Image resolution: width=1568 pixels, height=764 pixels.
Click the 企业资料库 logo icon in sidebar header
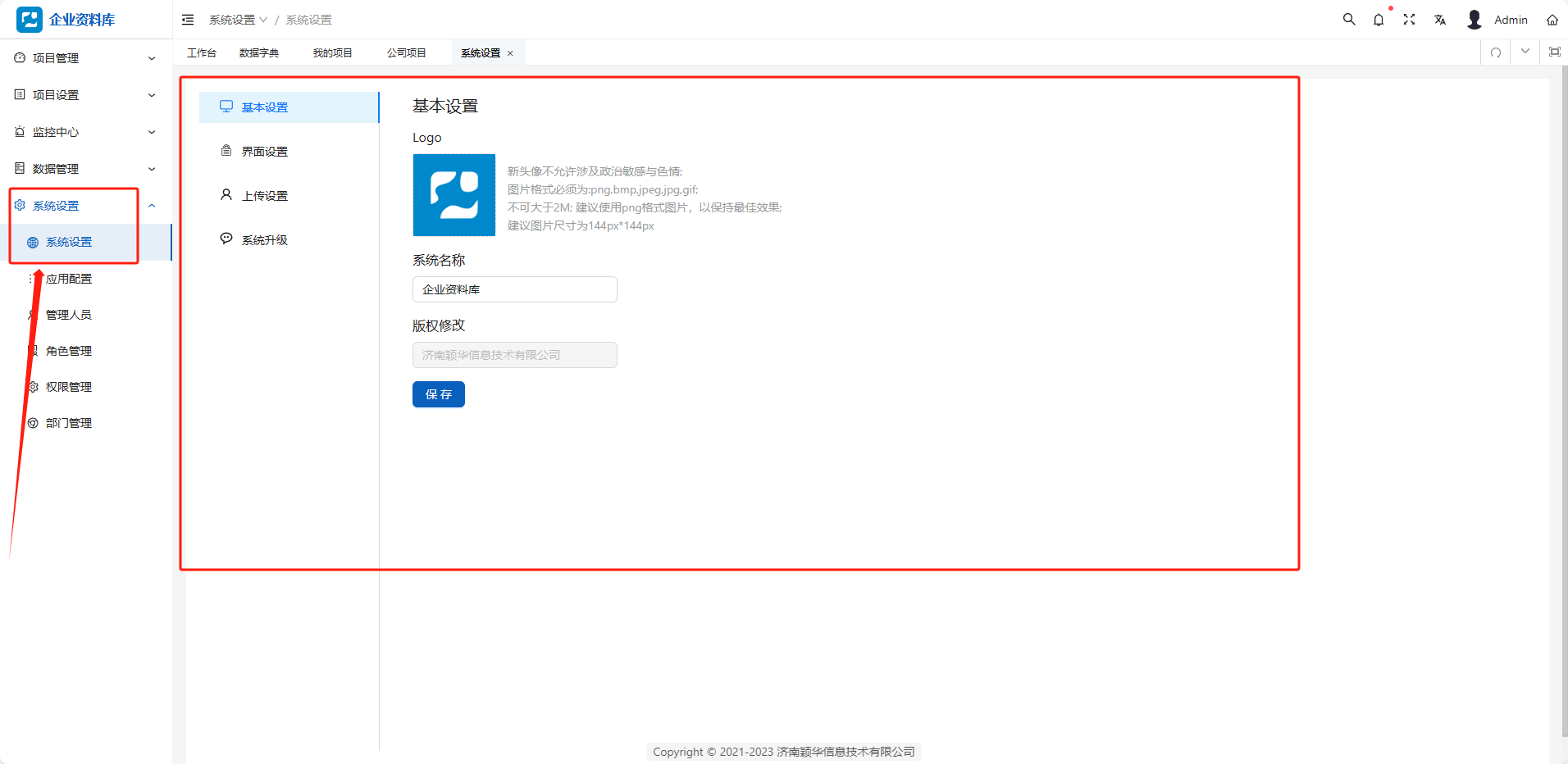[x=30, y=20]
